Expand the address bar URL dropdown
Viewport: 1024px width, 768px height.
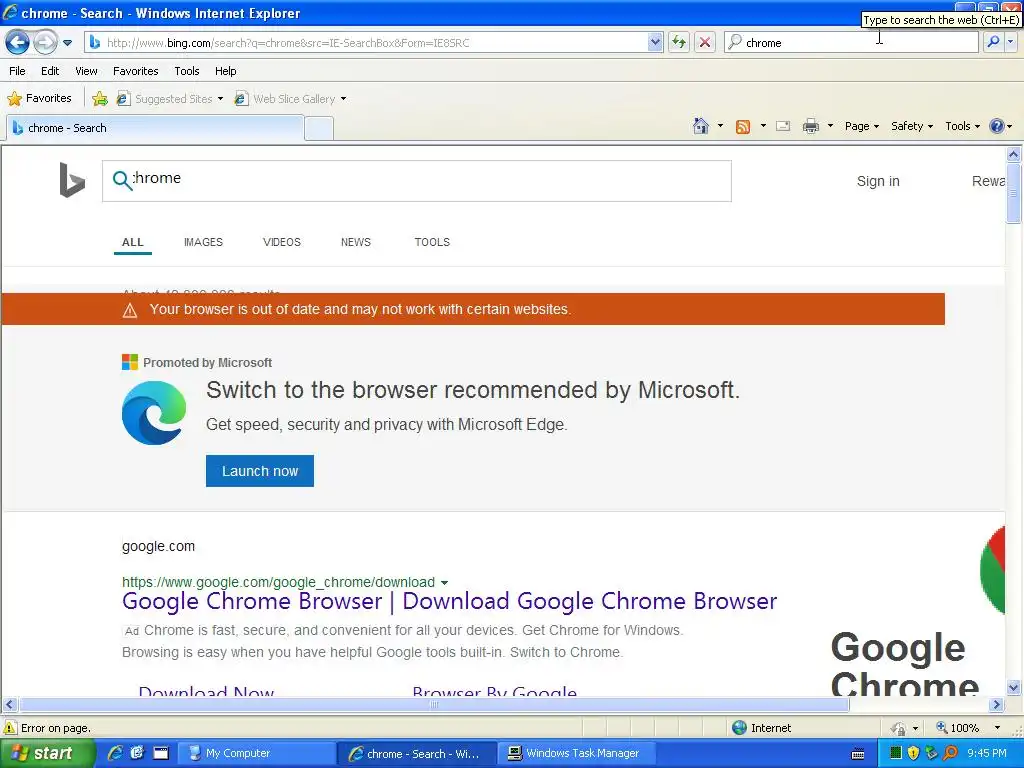click(x=655, y=42)
